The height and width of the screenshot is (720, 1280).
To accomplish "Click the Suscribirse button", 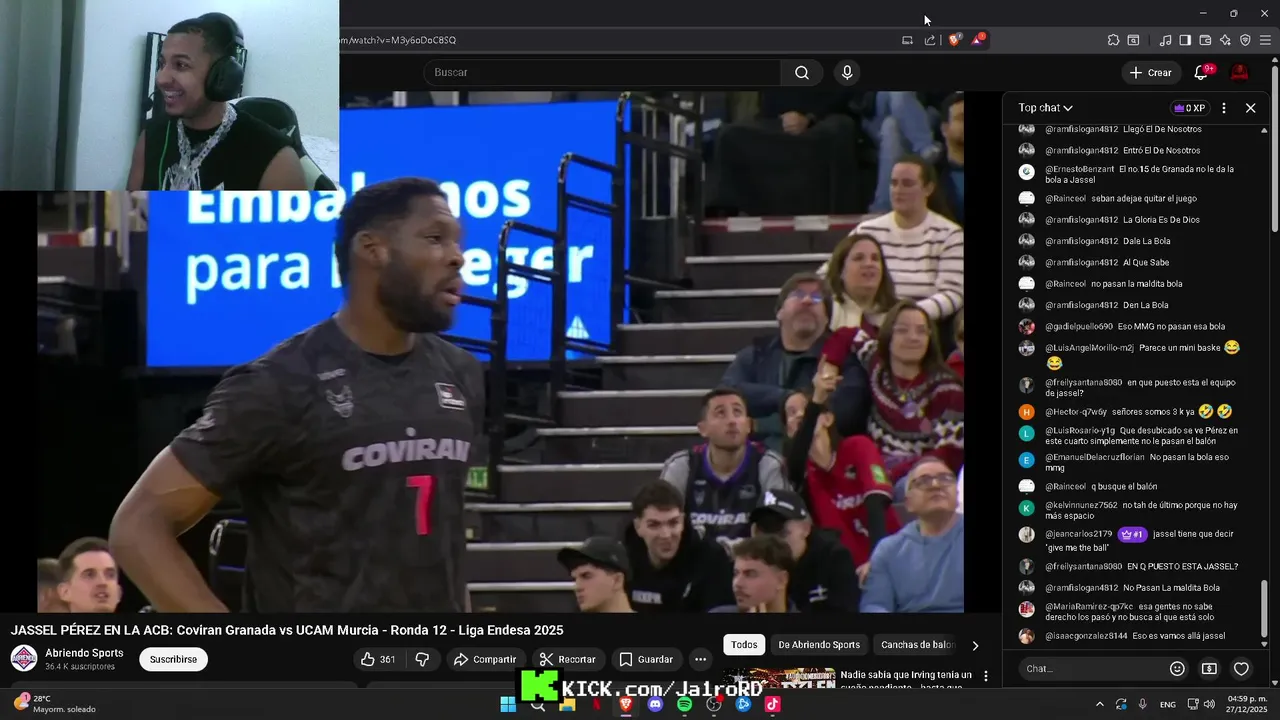I will pyautogui.click(x=173, y=659).
